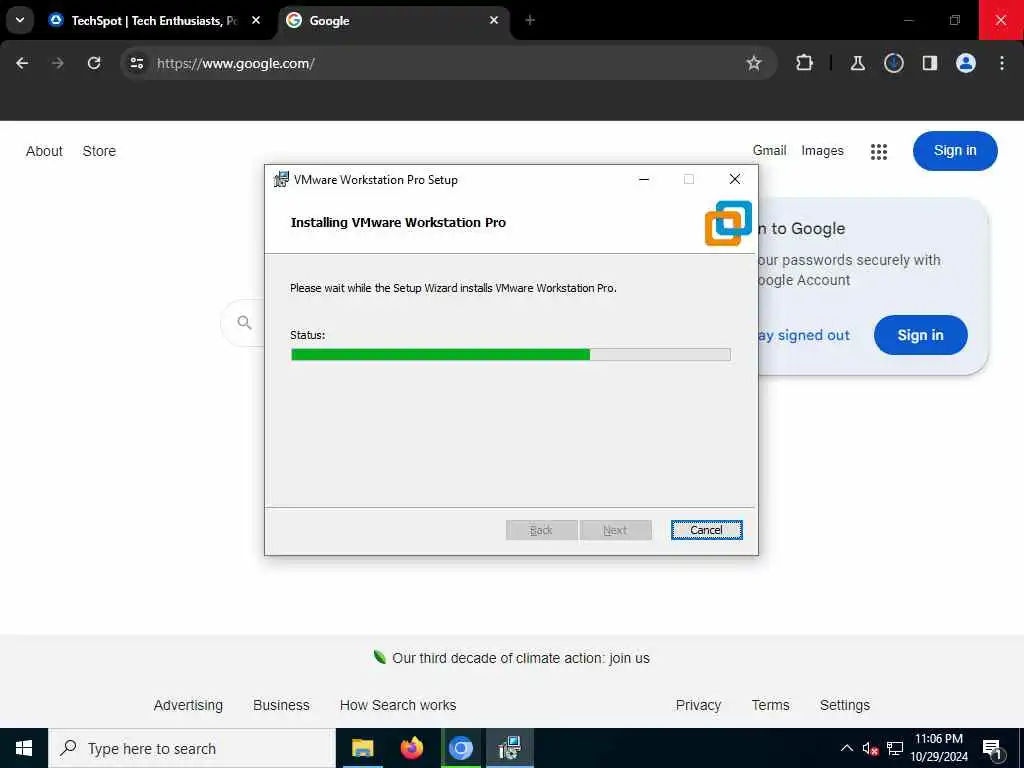Open the Terms footer link
1024x768 pixels.
click(770, 705)
